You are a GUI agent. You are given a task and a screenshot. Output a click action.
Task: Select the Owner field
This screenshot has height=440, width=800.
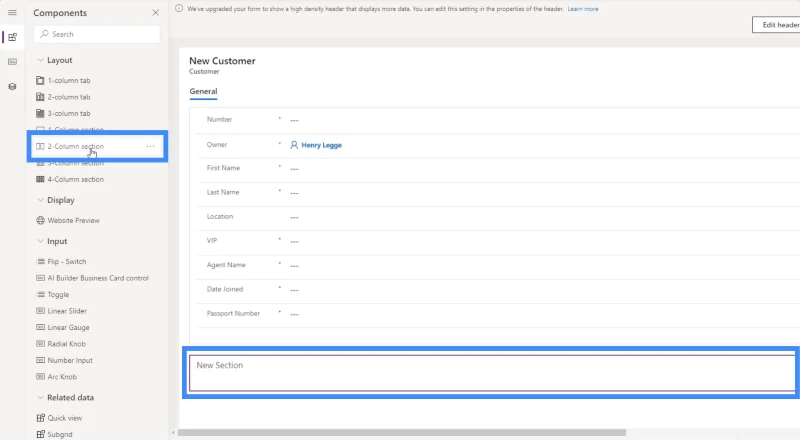pyautogui.click(x=498, y=145)
